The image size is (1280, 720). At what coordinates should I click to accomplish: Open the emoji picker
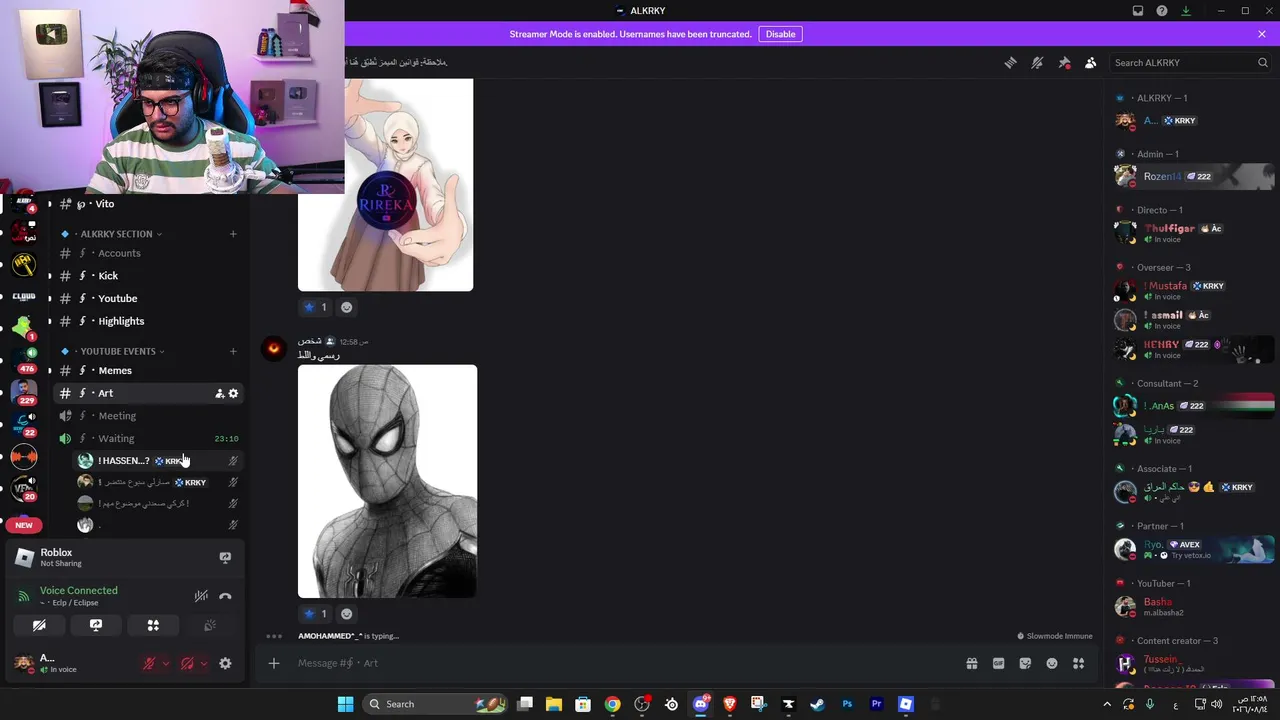[x=1052, y=663]
